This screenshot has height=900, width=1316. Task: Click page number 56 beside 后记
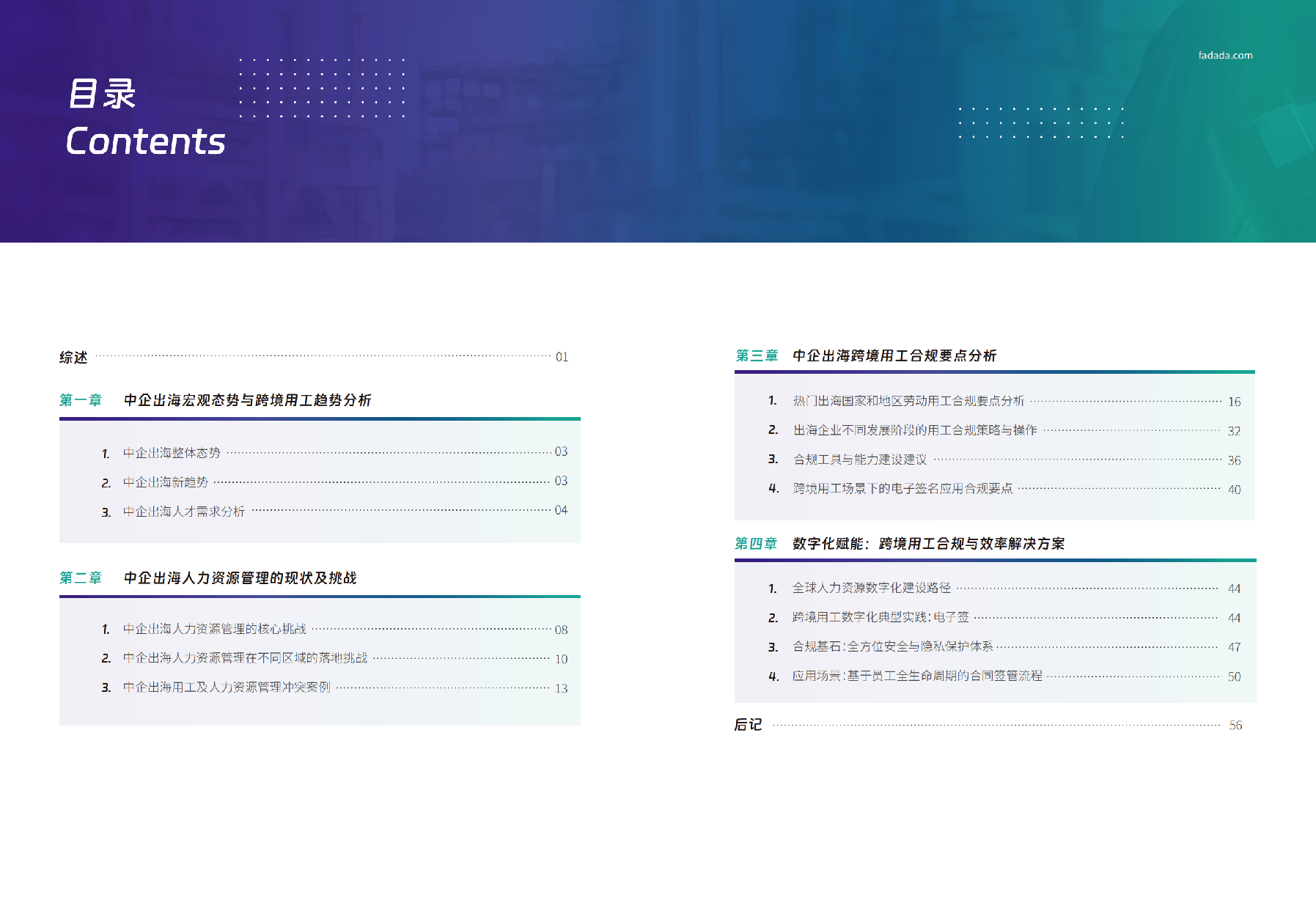tap(1235, 726)
